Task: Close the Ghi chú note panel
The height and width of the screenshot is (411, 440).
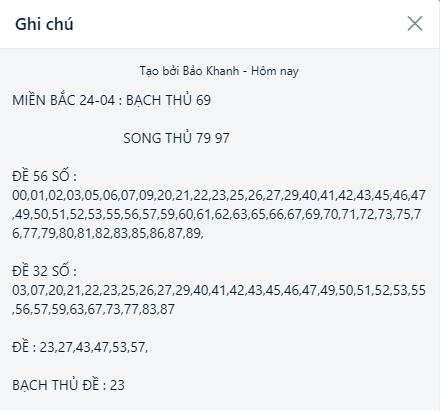Action: [415, 24]
